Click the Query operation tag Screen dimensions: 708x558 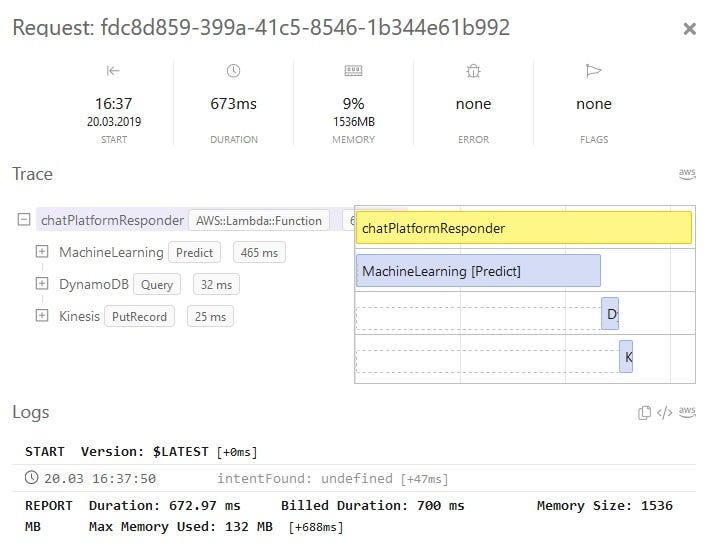(x=157, y=285)
